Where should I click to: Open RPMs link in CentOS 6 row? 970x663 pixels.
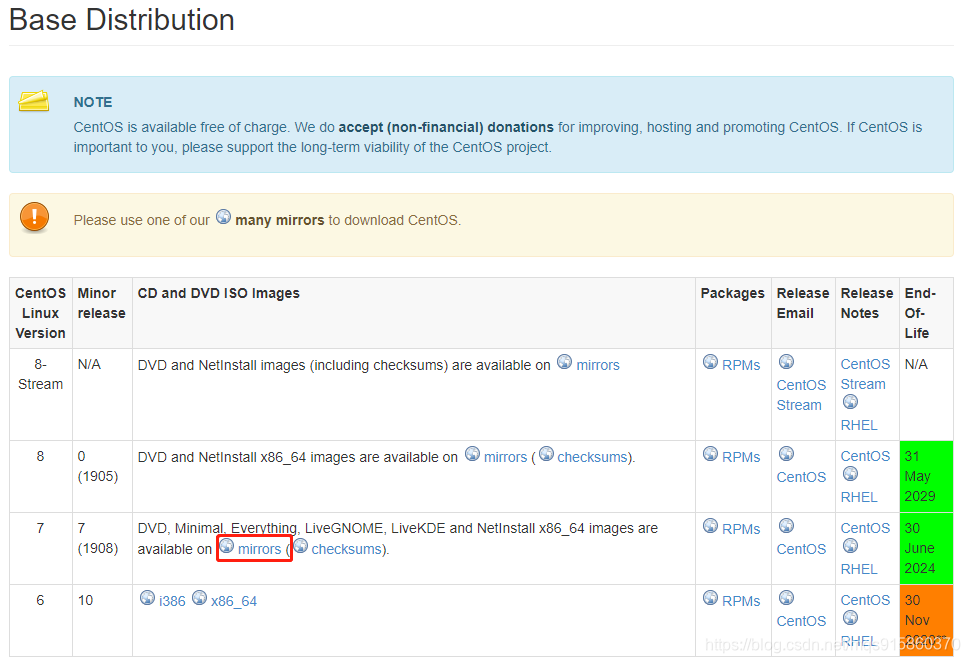click(x=741, y=601)
